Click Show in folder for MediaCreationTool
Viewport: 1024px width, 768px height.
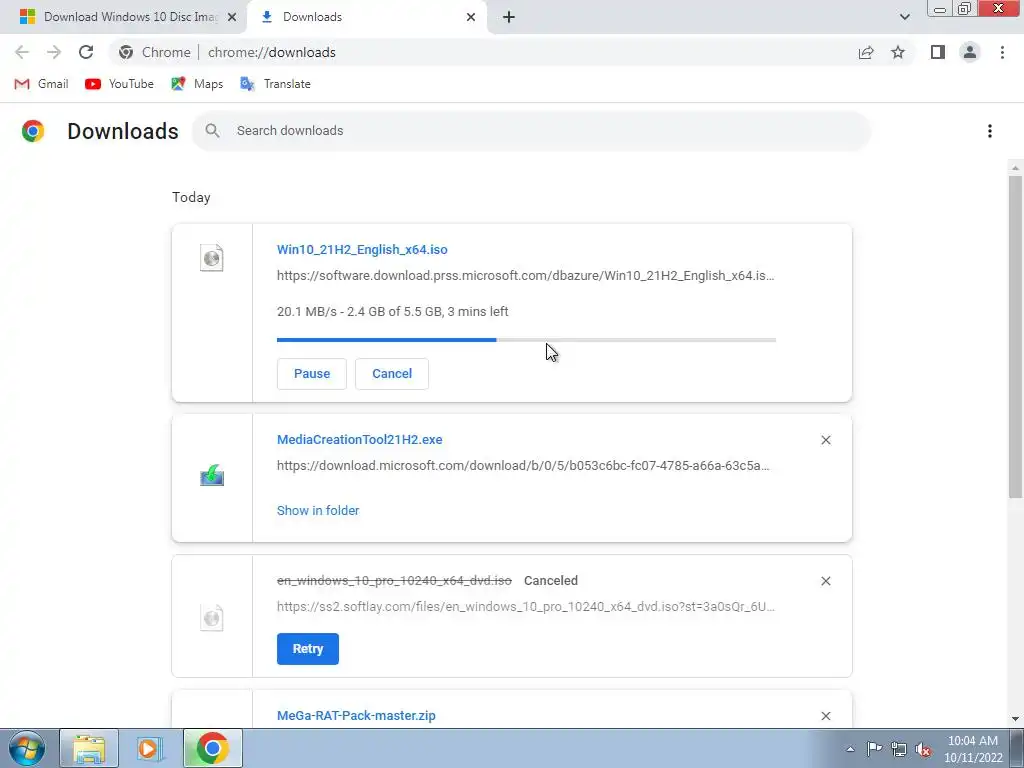[318, 511]
